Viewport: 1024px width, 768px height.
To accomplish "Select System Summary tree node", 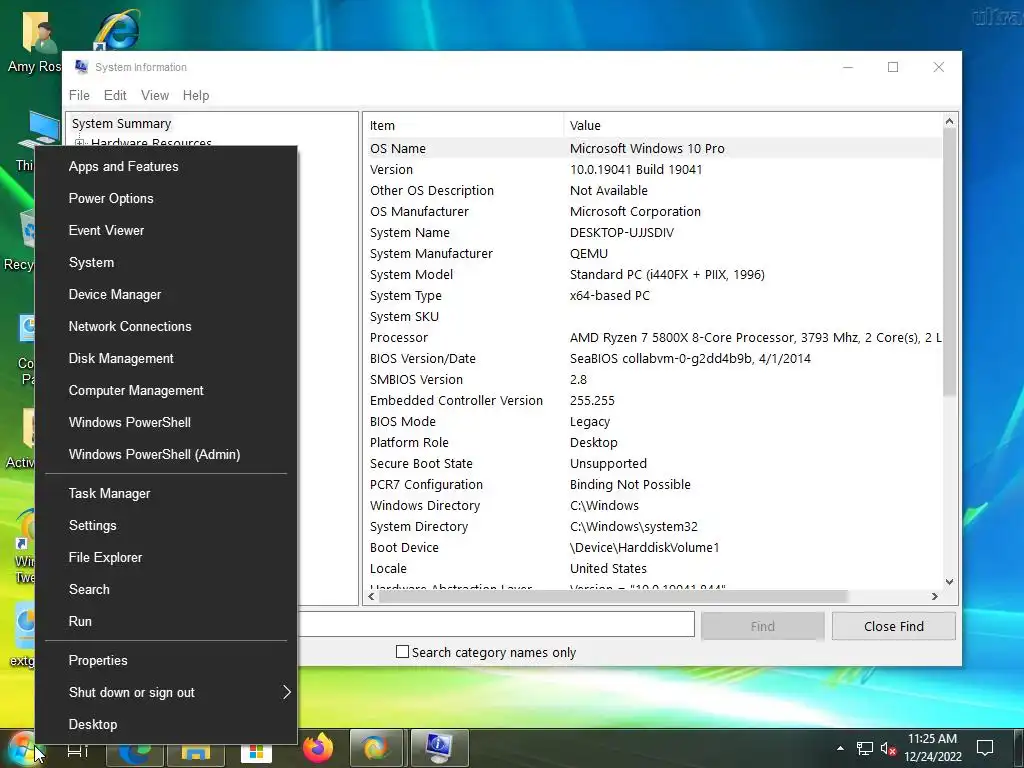I will coord(121,123).
